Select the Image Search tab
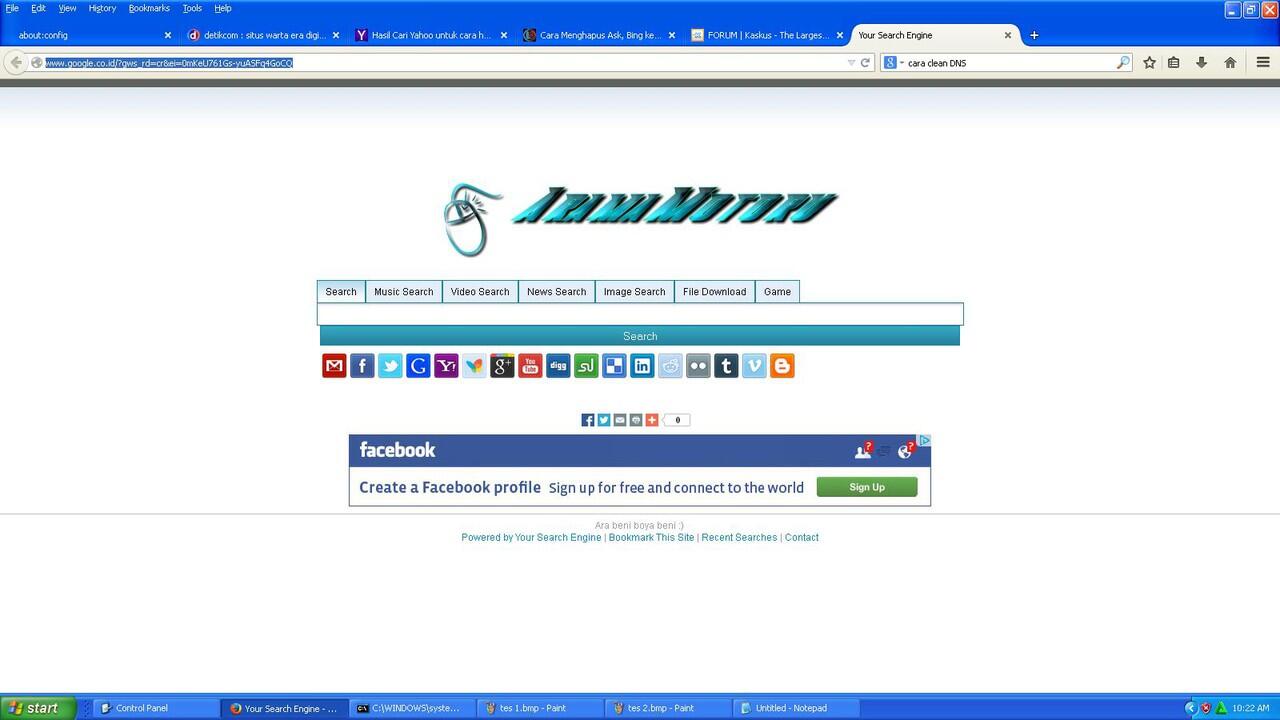The width and height of the screenshot is (1280, 720). tap(634, 292)
